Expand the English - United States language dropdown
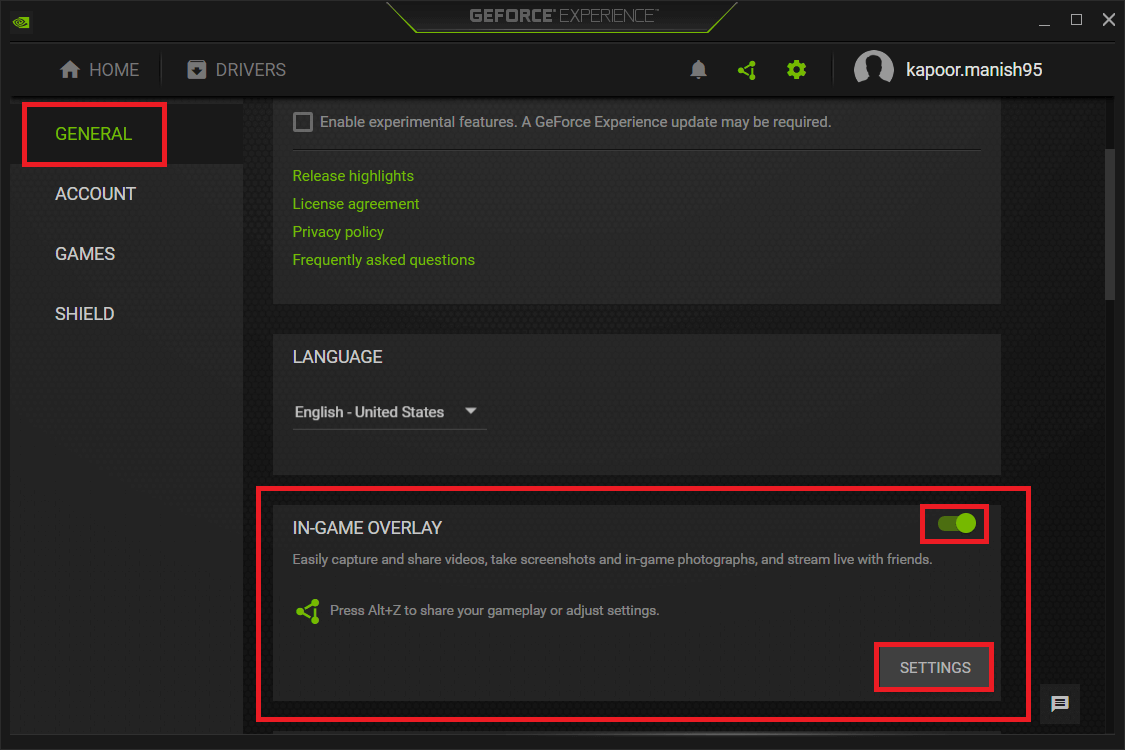1125x750 pixels. pyautogui.click(x=387, y=412)
